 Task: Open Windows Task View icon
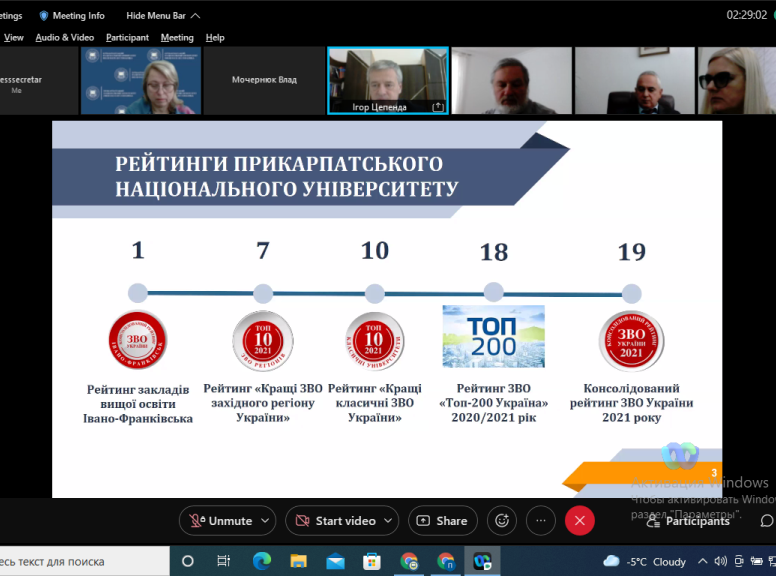[x=224, y=561]
